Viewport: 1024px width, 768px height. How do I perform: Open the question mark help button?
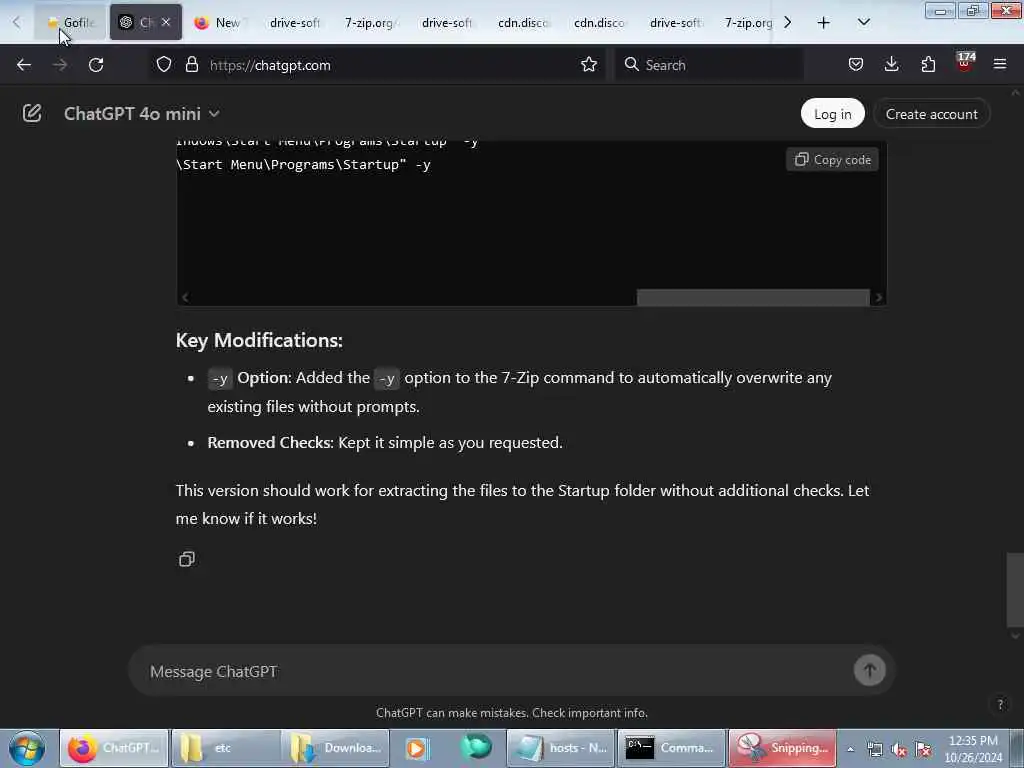(x=1000, y=704)
